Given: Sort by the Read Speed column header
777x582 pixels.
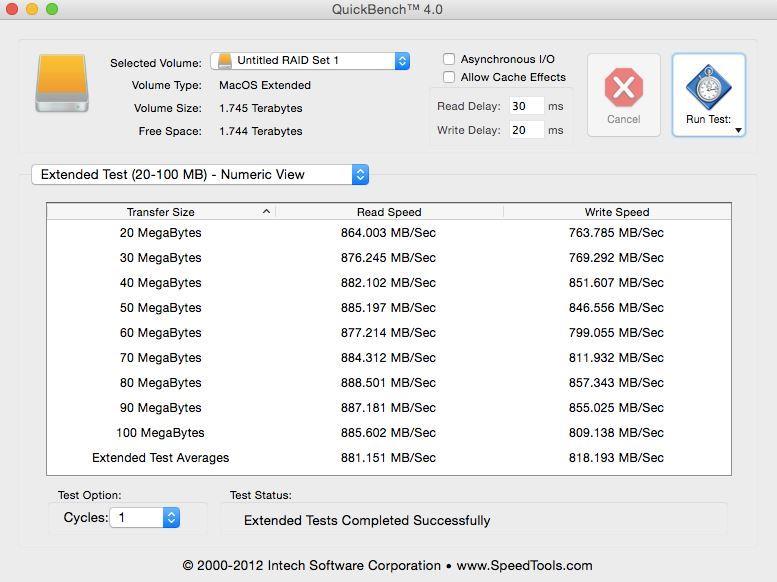Looking at the screenshot, I should [x=388, y=212].
